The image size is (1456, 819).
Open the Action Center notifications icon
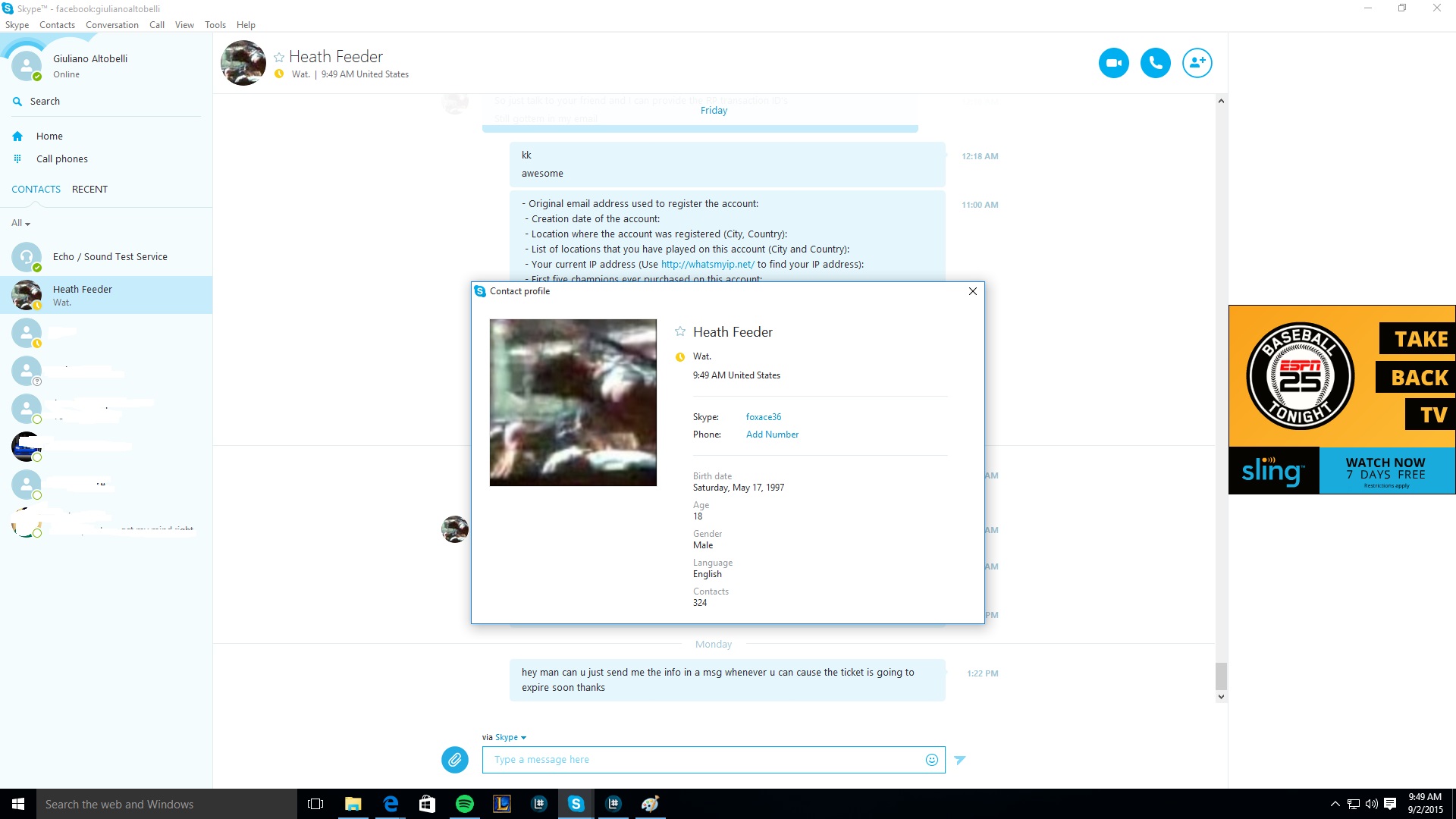pos(1390,804)
